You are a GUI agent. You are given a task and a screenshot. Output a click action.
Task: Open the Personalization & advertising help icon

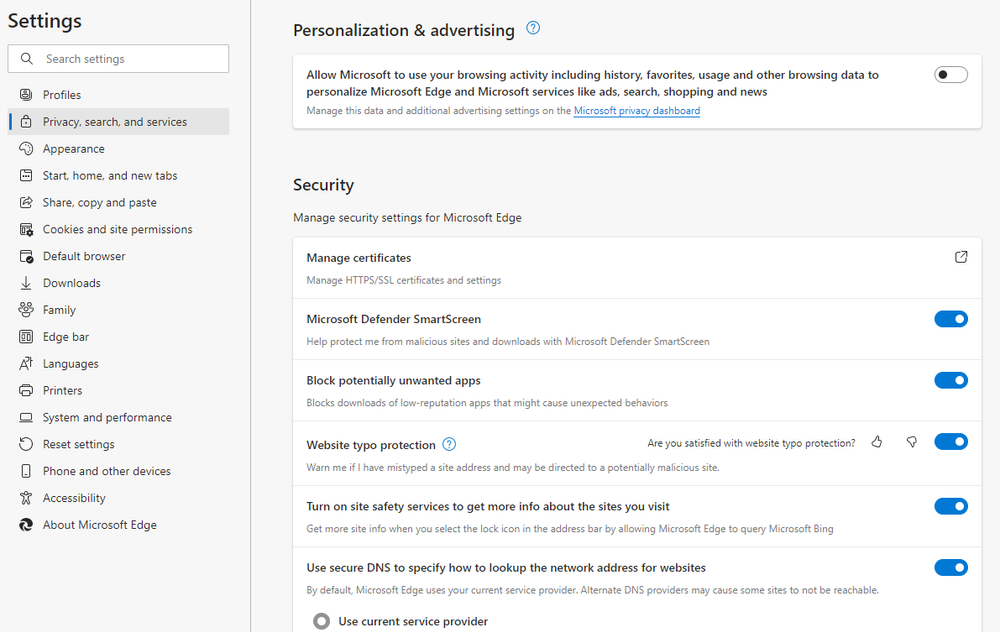point(532,29)
